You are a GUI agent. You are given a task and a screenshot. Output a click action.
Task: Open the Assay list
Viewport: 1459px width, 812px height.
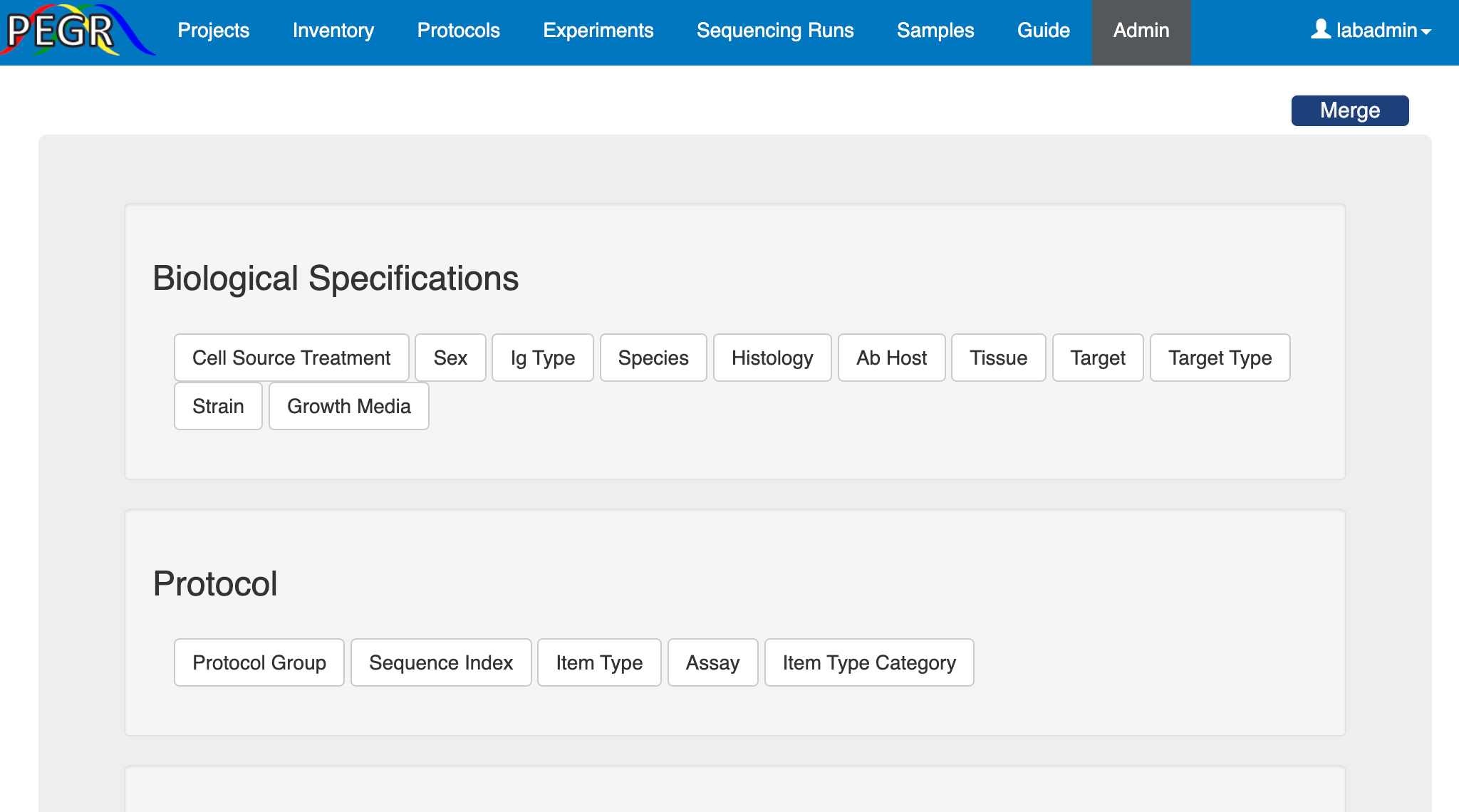tap(712, 662)
